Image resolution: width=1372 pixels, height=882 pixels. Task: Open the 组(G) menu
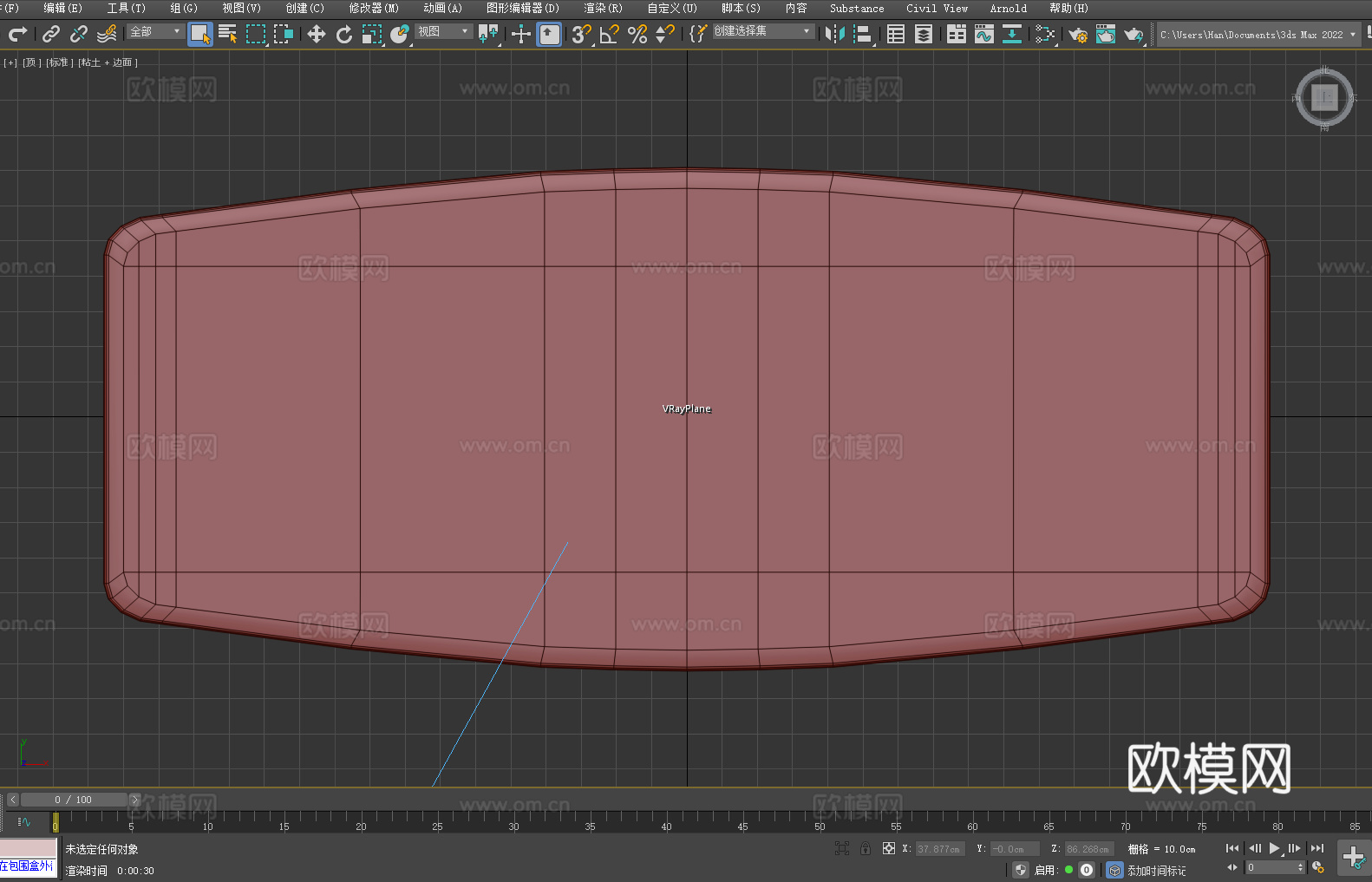tap(184, 9)
